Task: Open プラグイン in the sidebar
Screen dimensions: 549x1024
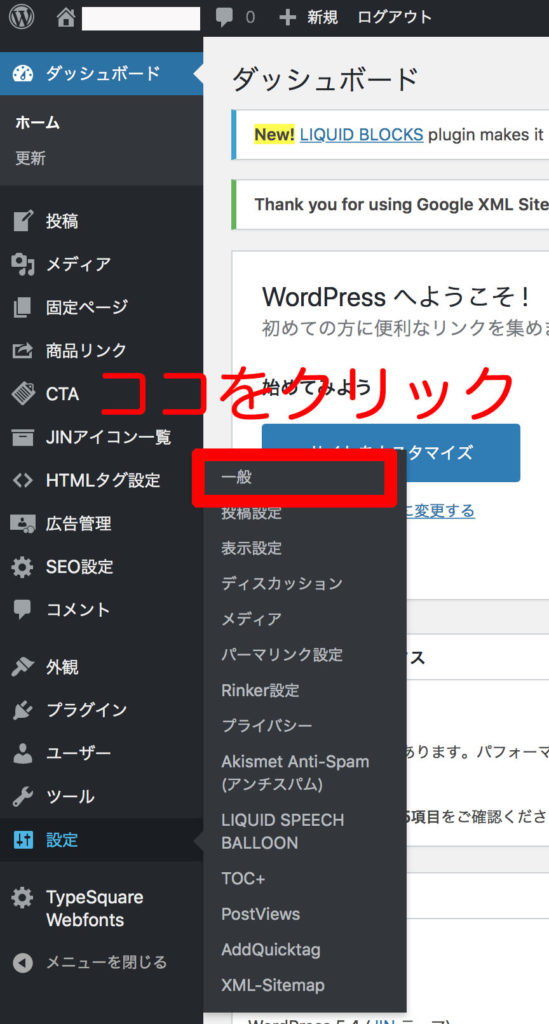Action: click(86, 710)
